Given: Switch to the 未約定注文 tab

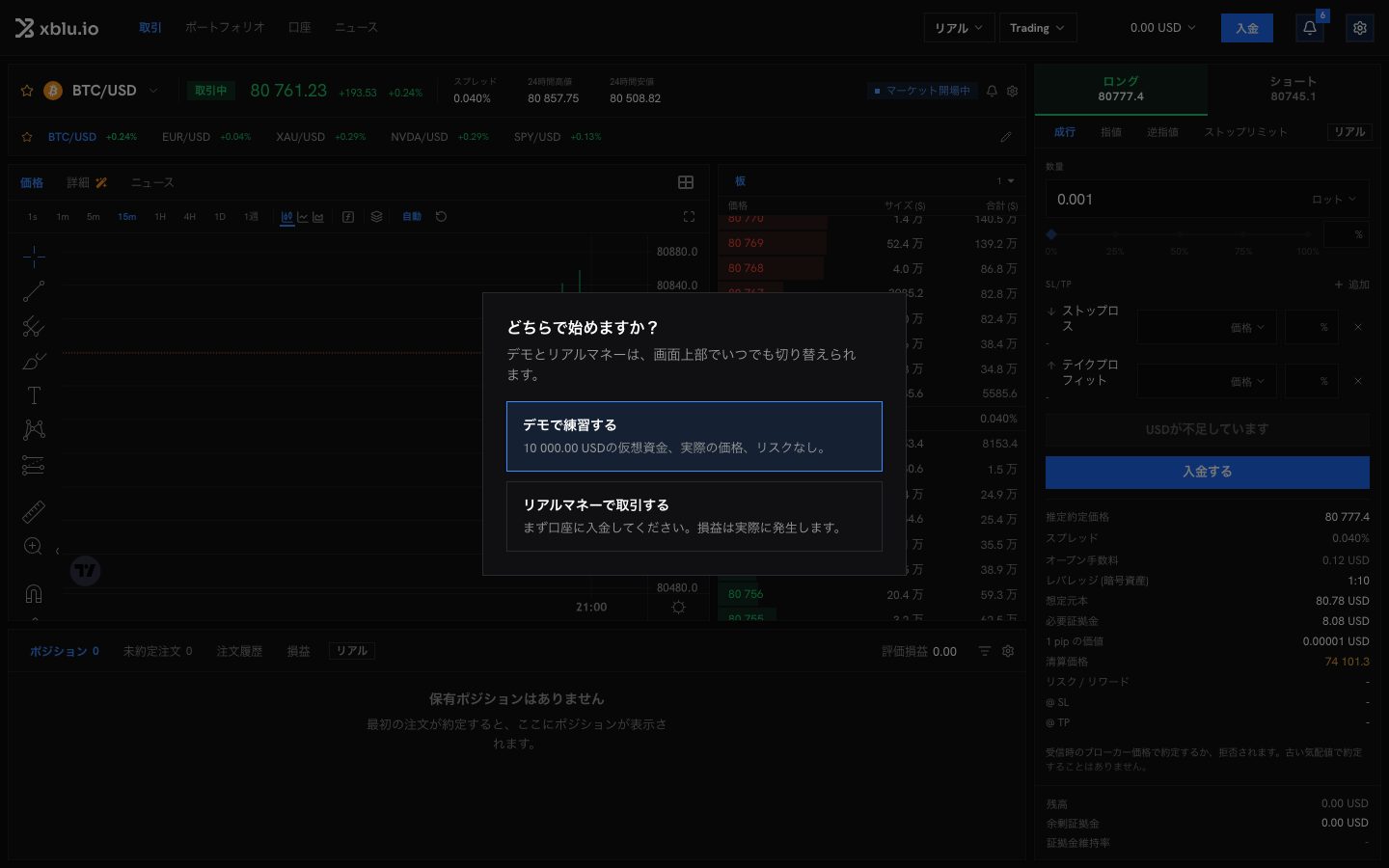Looking at the screenshot, I should pyautogui.click(x=158, y=651).
